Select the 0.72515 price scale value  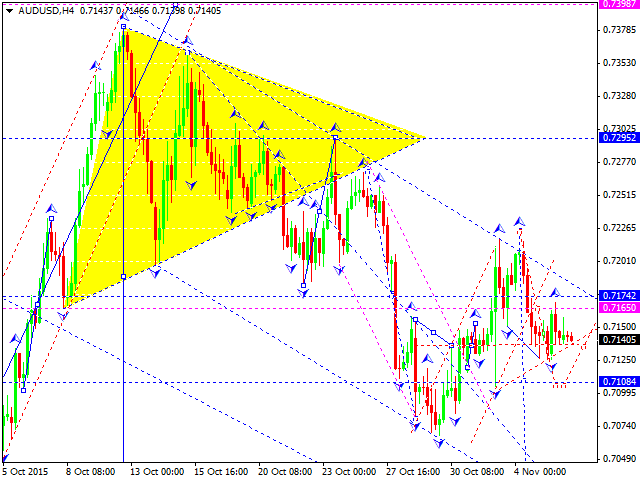(619, 195)
